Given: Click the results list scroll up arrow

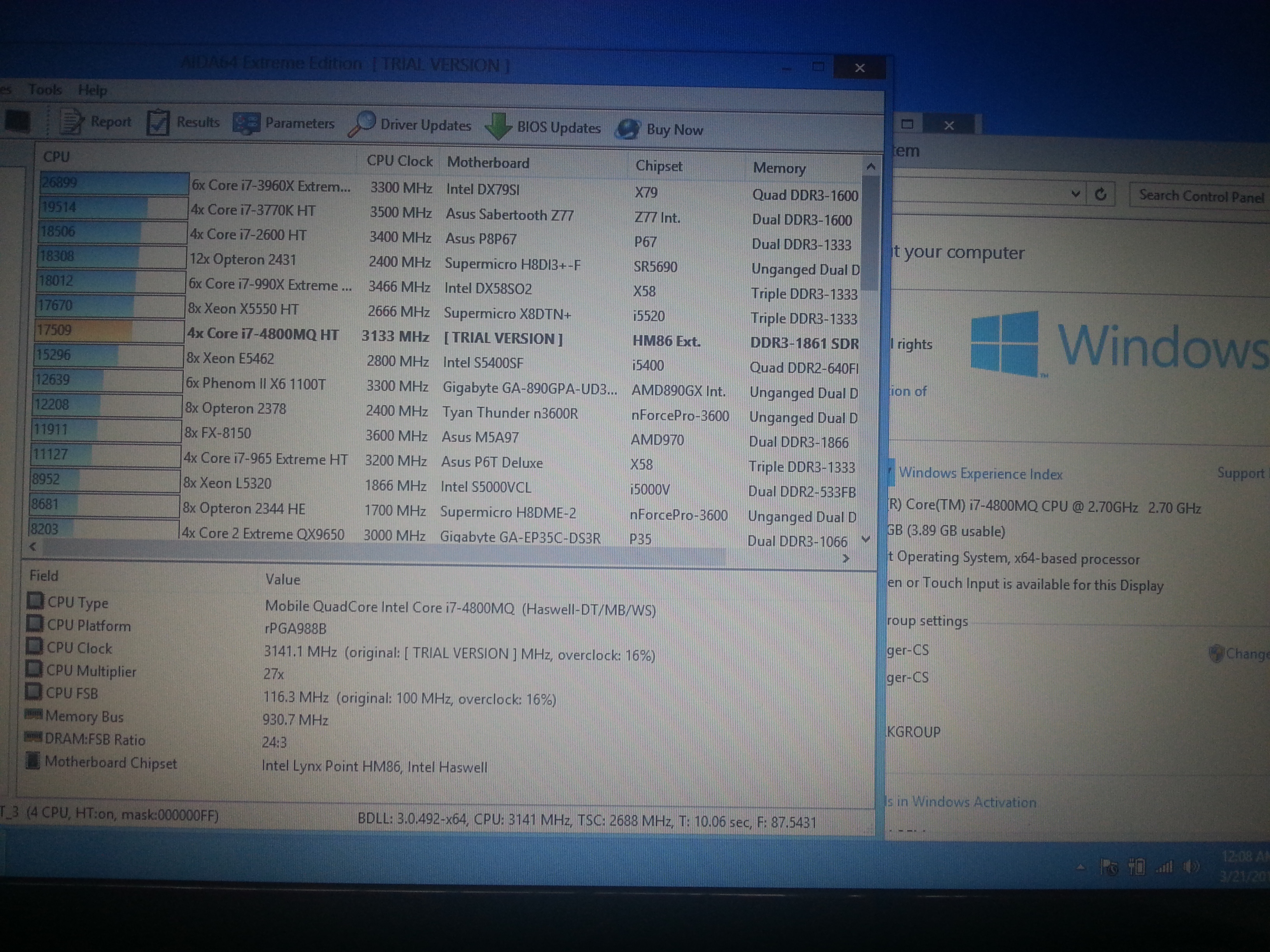Looking at the screenshot, I should (x=870, y=166).
